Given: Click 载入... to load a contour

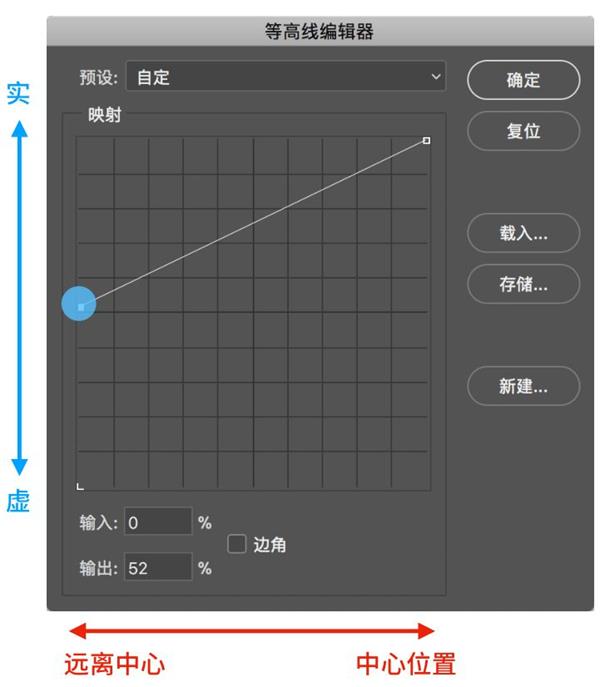Looking at the screenshot, I should coord(523,233).
